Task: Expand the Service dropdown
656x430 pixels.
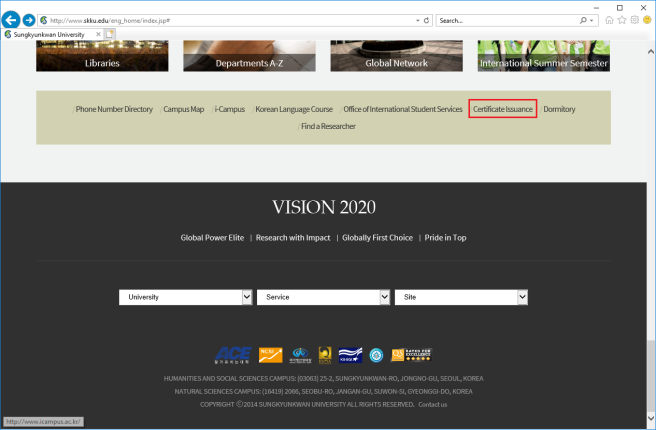Action: click(323, 297)
